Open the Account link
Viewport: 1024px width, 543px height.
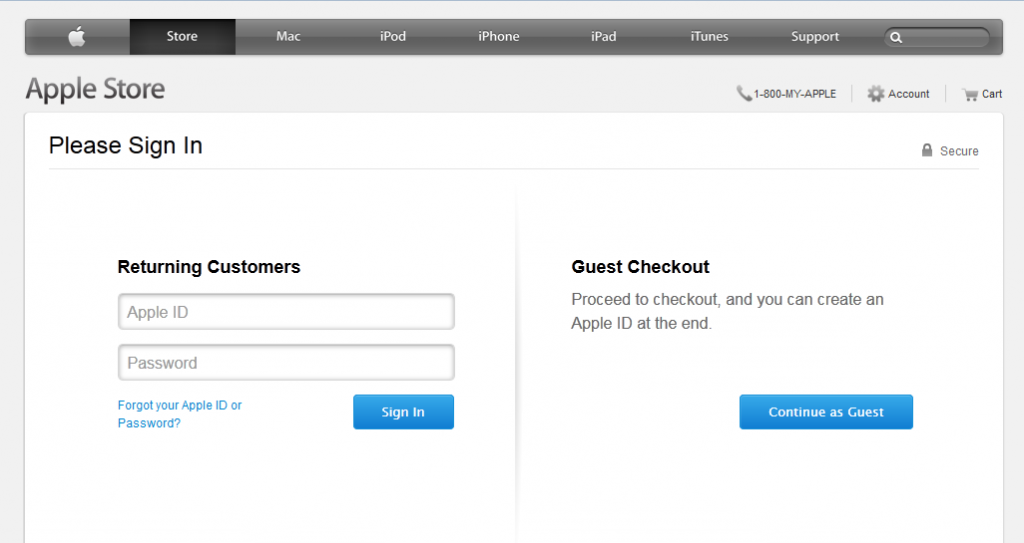pos(908,93)
